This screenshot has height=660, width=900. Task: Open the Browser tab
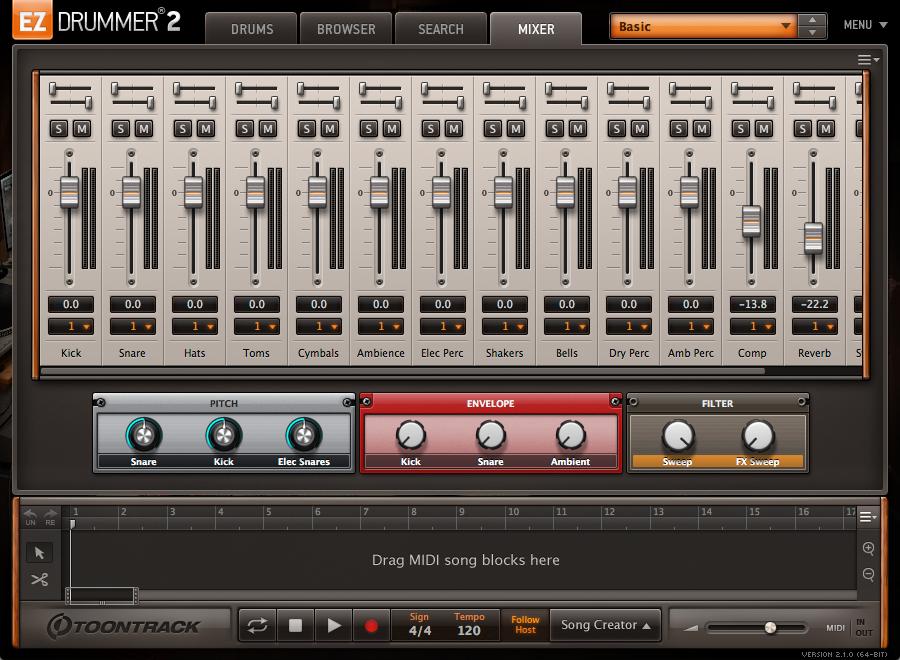(x=346, y=29)
